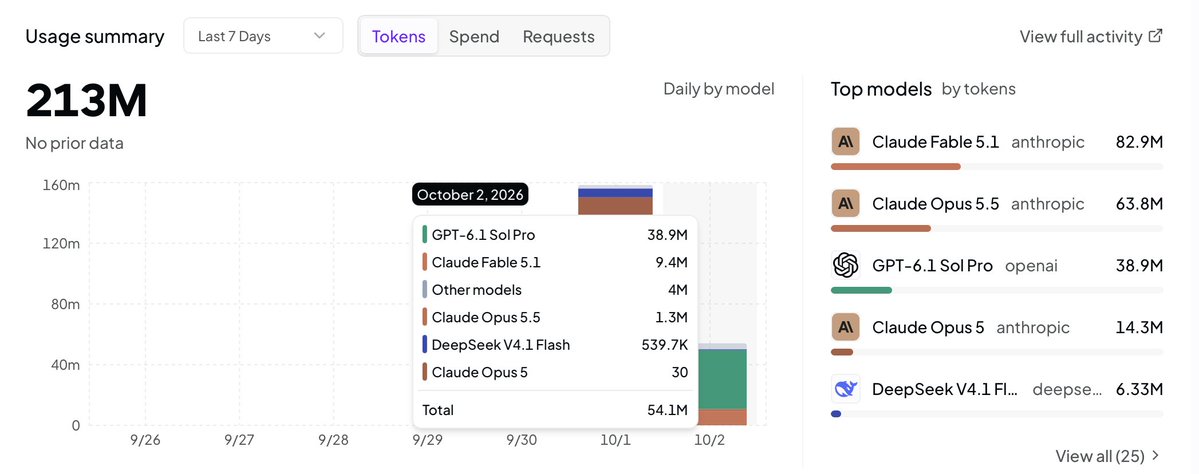Image resolution: width=1199 pixels, height=474 pixels.
Task: Click the green segment of the 10/2 bar
Action: pyautogui.click(x=721, y=378)
